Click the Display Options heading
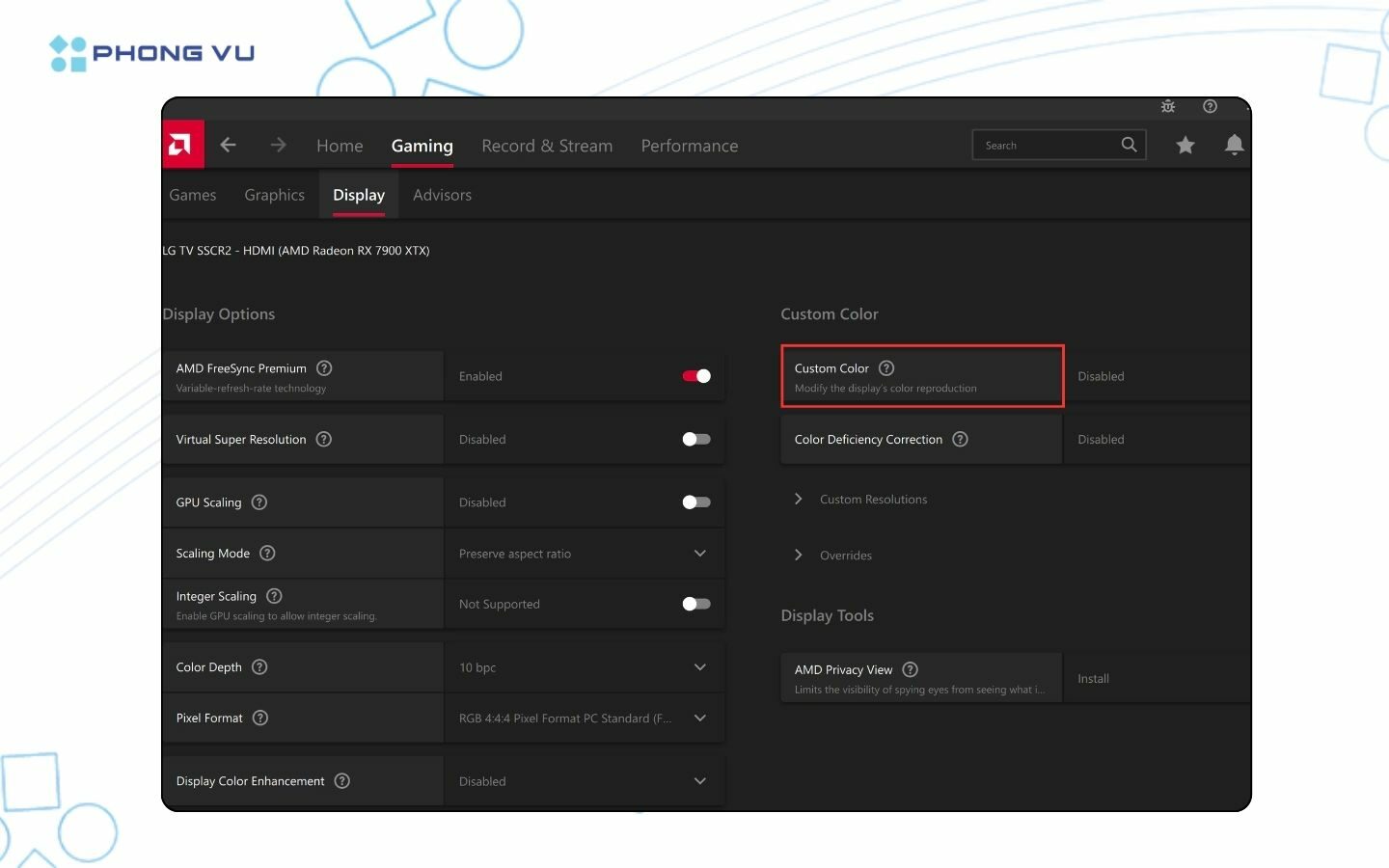The width and height of the screenshot is (1389, 868). pos(219,314)
